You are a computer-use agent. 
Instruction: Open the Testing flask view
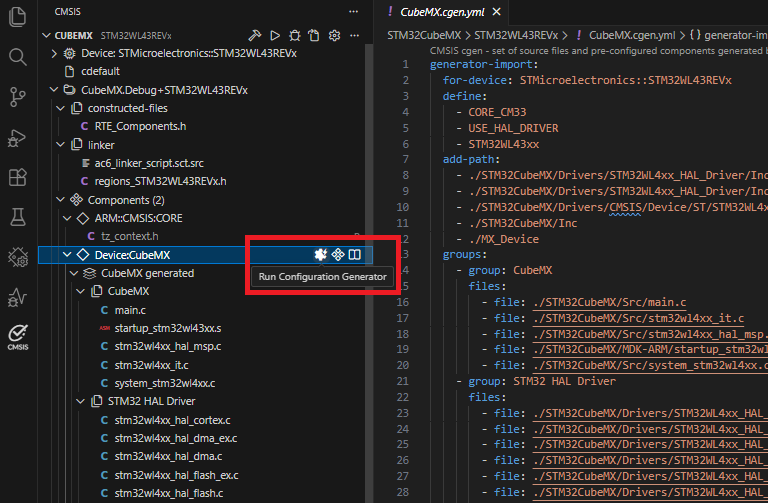pos(18,217)
